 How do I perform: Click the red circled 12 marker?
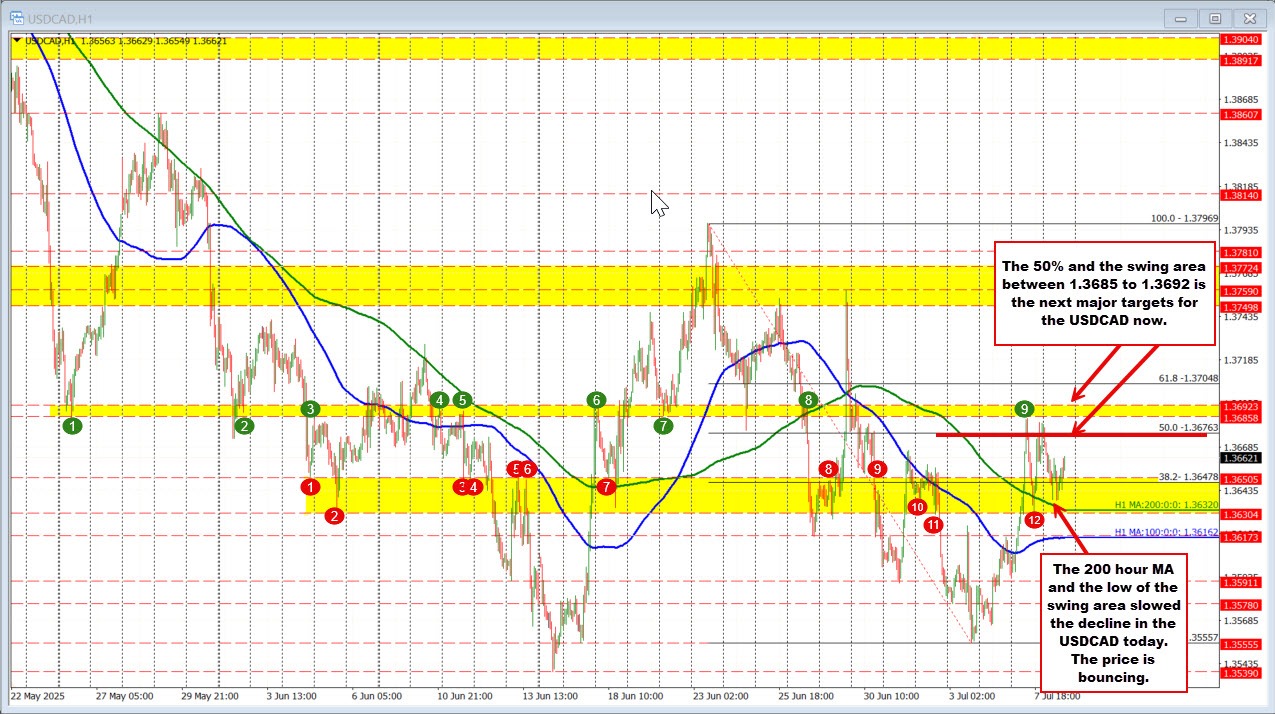pyautogui.click(x=1035, y=519)
